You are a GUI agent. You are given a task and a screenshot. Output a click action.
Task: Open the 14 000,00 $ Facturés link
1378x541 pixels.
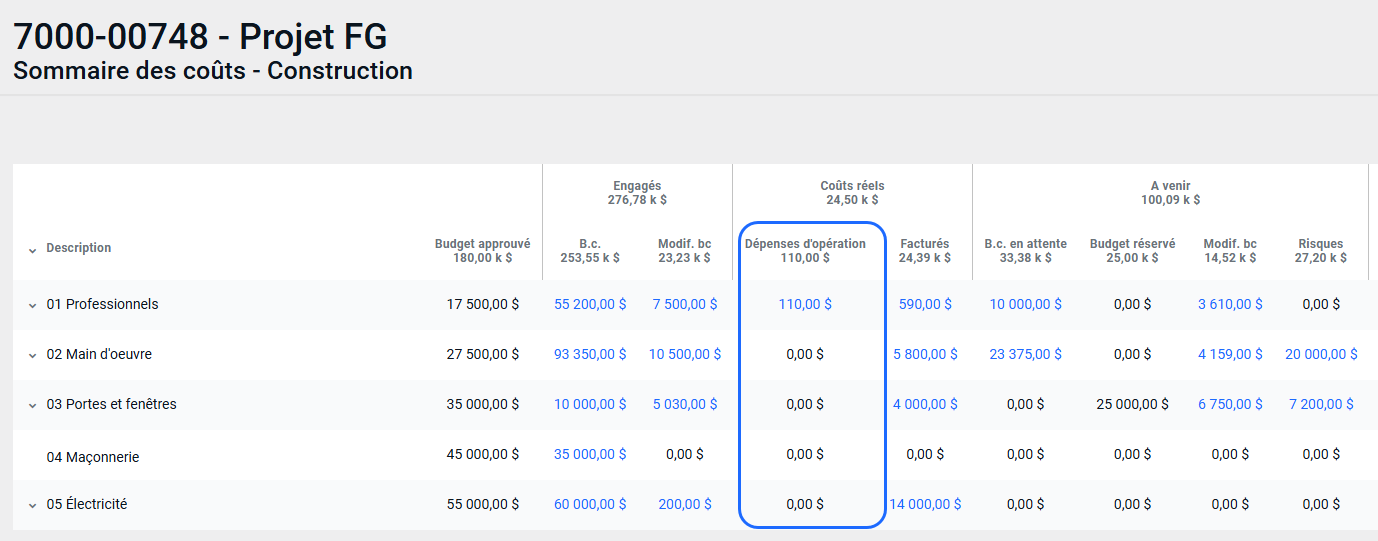(925, 504)
